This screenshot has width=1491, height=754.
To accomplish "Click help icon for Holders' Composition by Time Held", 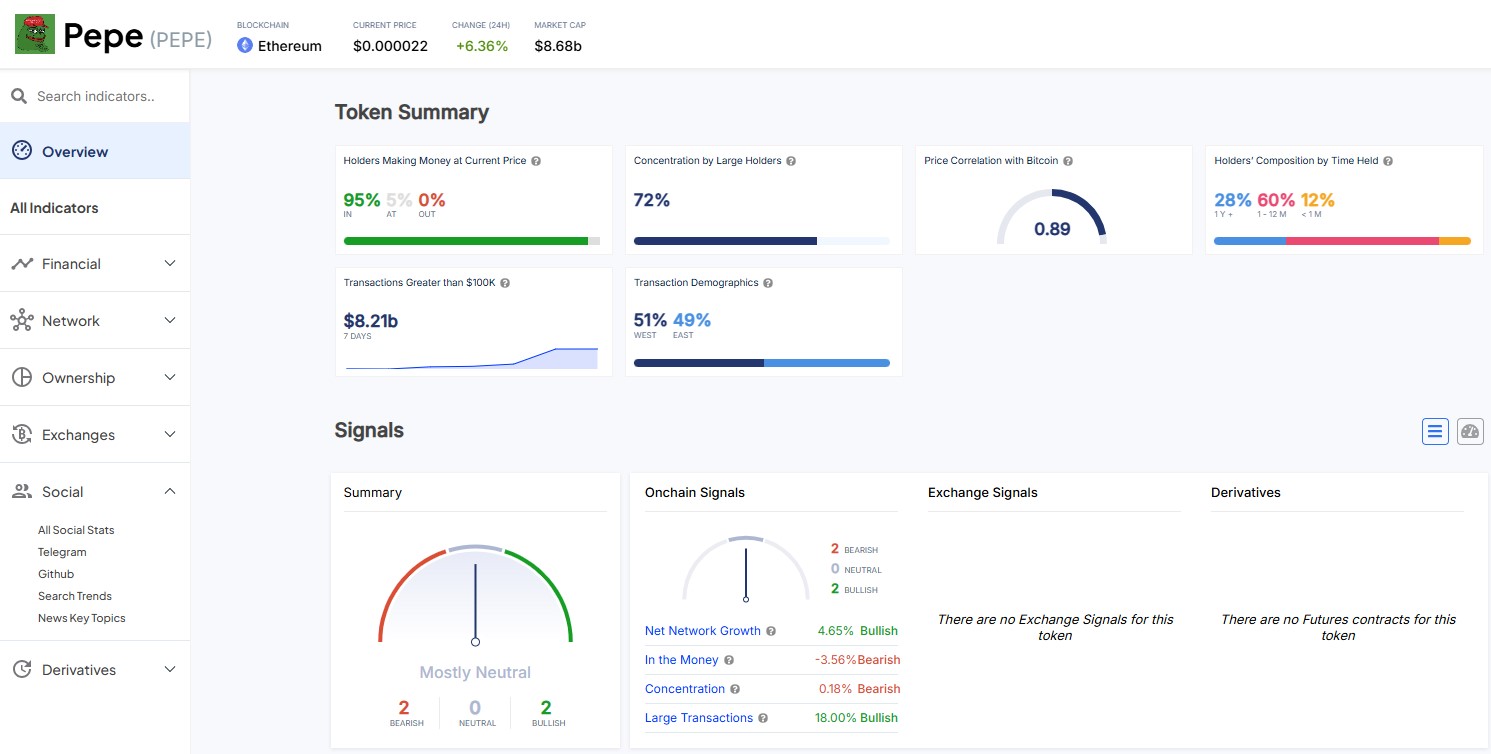I will click(1388, 161).
